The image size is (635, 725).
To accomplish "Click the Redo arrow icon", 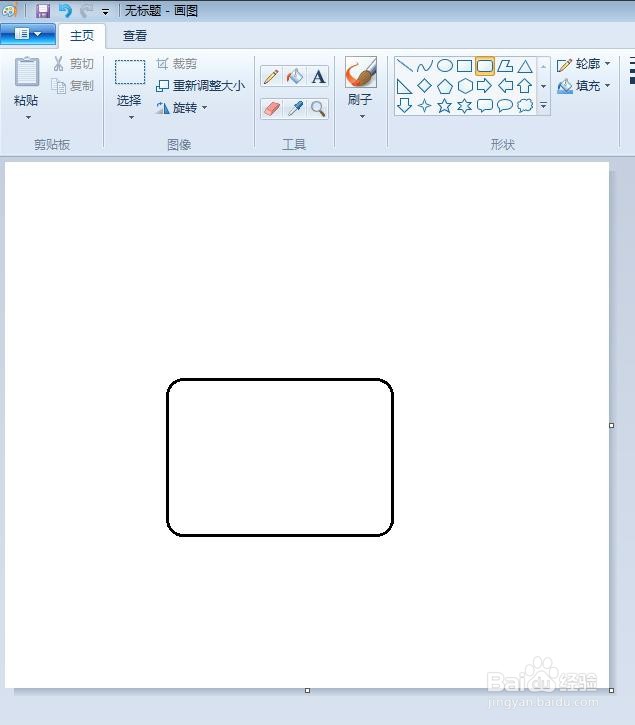I will click(x=86, y=10).
